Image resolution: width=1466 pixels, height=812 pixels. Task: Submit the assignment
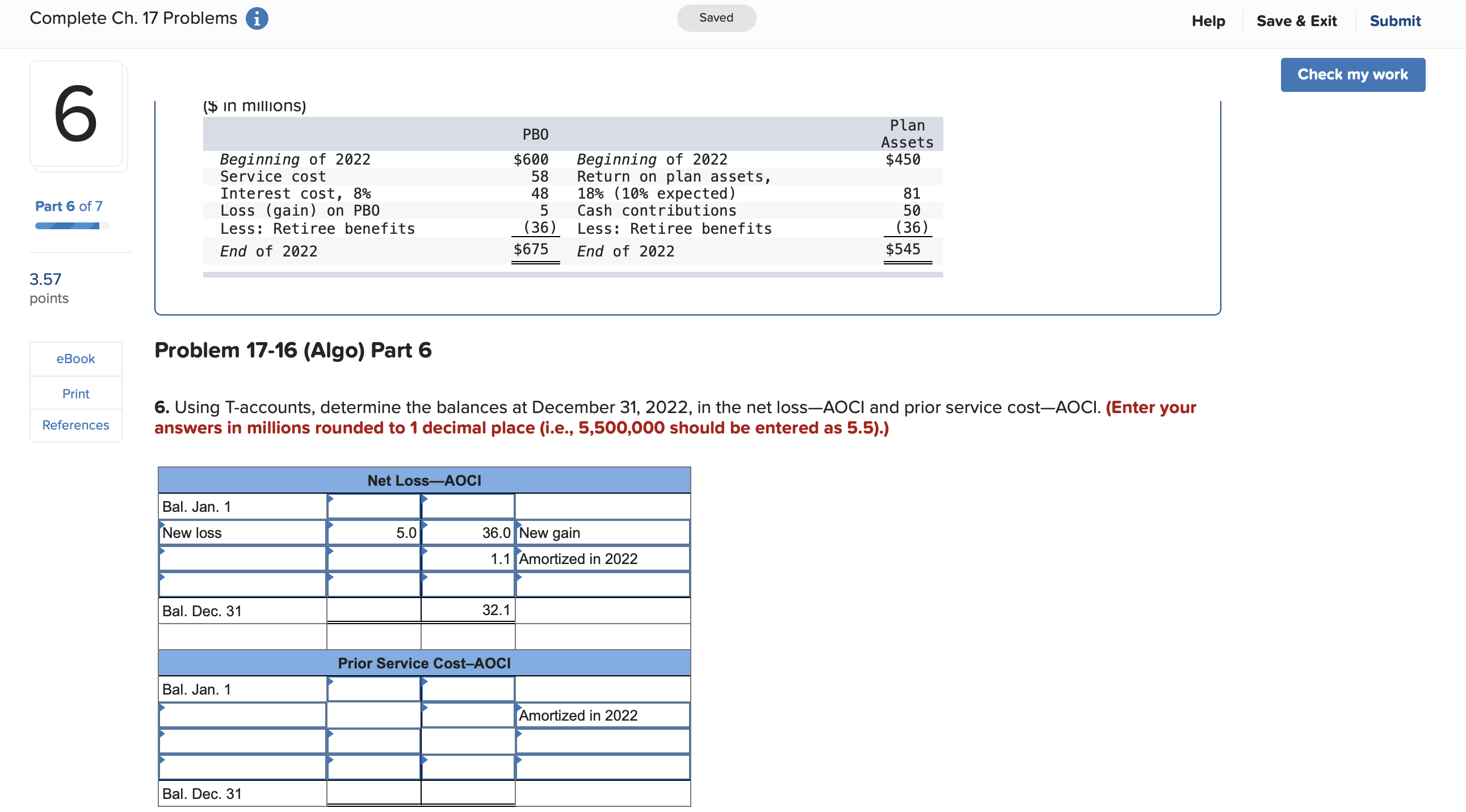[1394, 21]
